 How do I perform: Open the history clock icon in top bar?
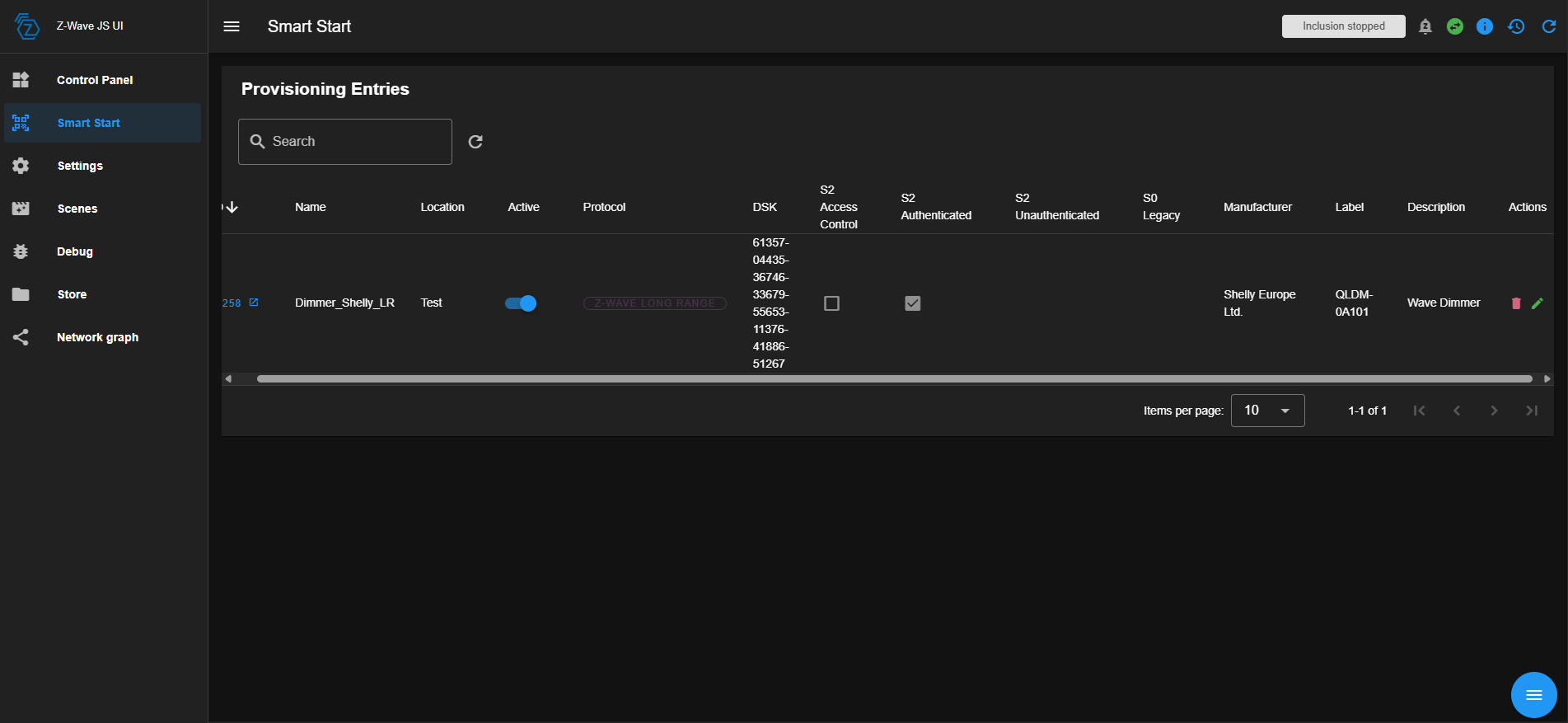click(1516, 26)
